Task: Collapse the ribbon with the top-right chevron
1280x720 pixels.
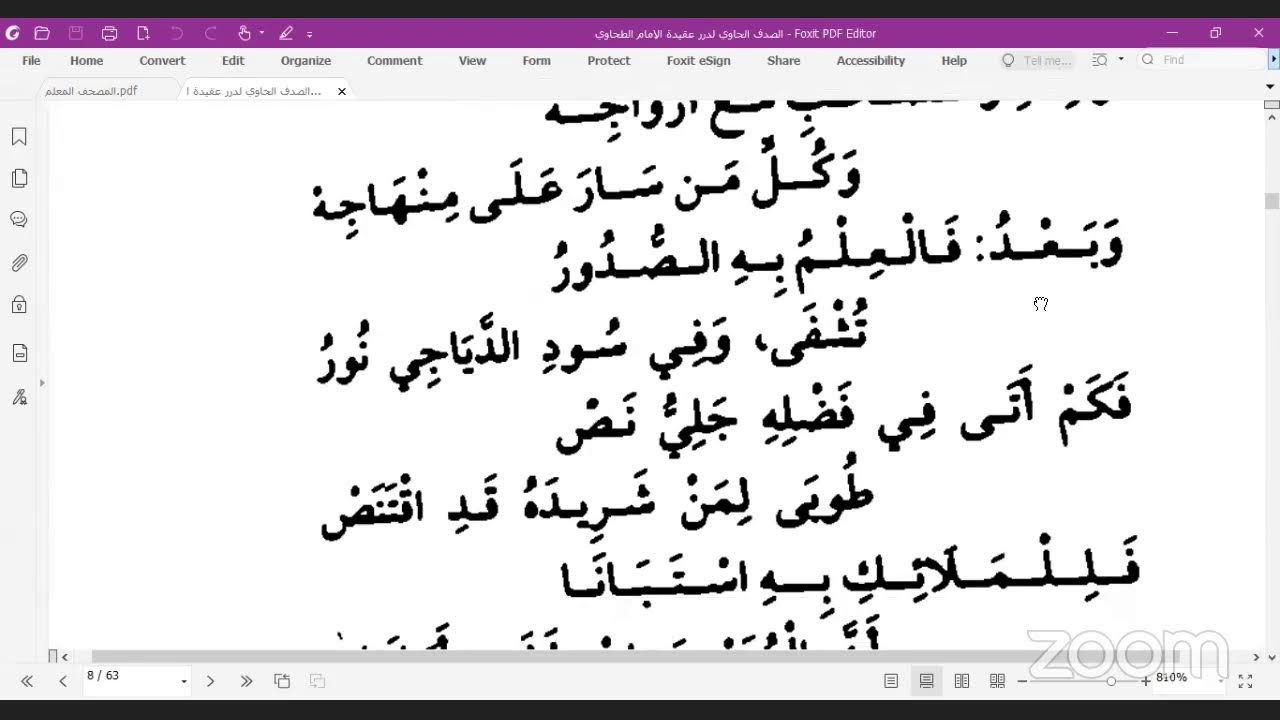Action: pyautogui.click(x=1270, y=87)
